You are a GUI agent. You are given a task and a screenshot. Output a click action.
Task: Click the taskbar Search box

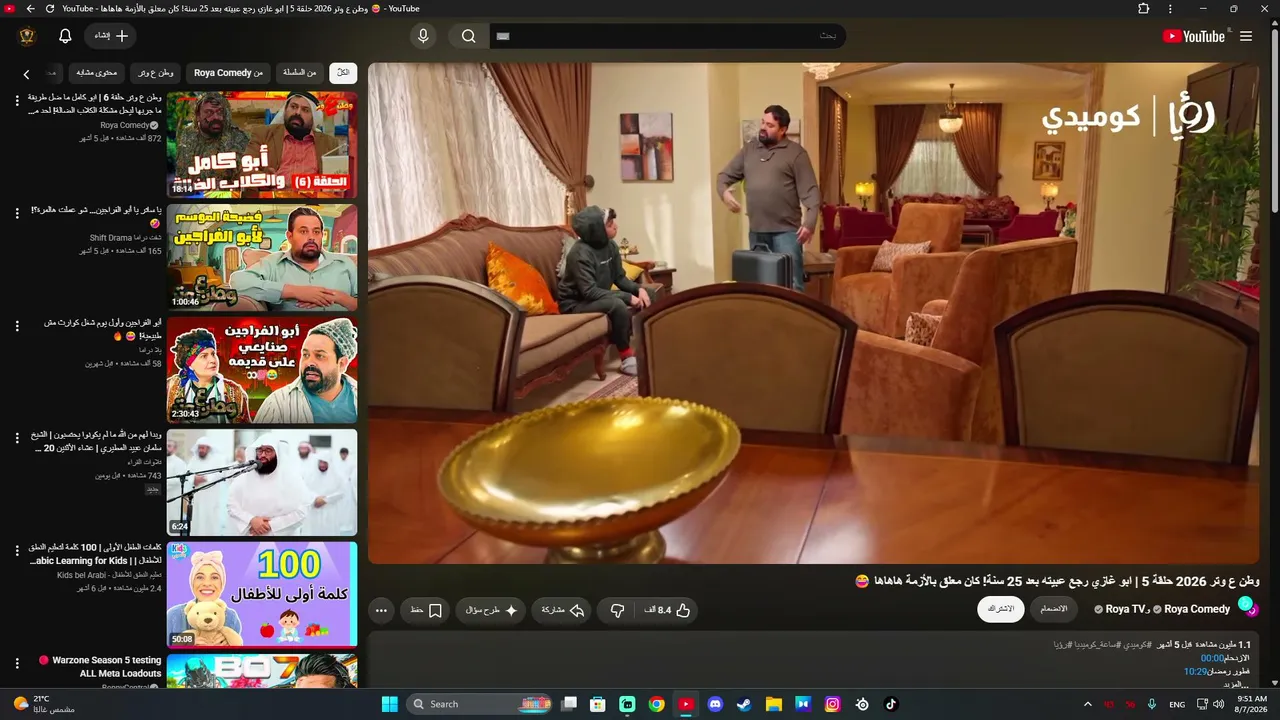pyautogui.click(x=481, y=704)
